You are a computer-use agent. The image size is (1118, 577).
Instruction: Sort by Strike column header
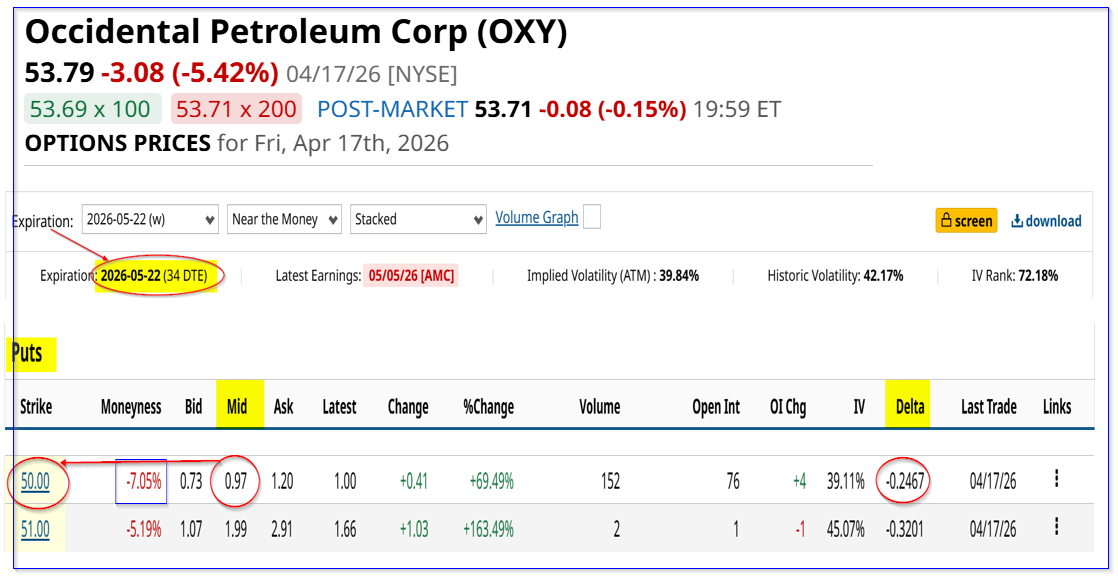click(x=36, y=407)
